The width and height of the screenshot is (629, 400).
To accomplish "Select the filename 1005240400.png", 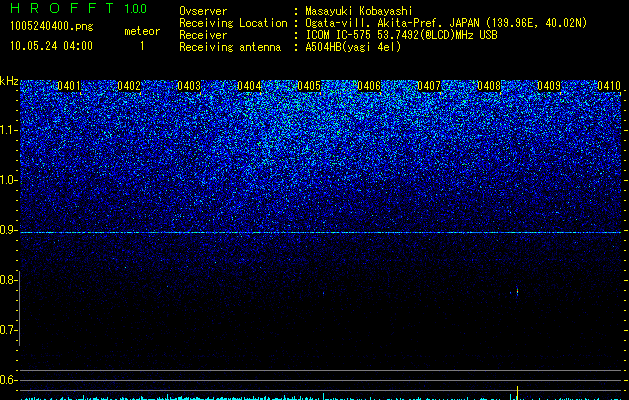I will point(52,26).
